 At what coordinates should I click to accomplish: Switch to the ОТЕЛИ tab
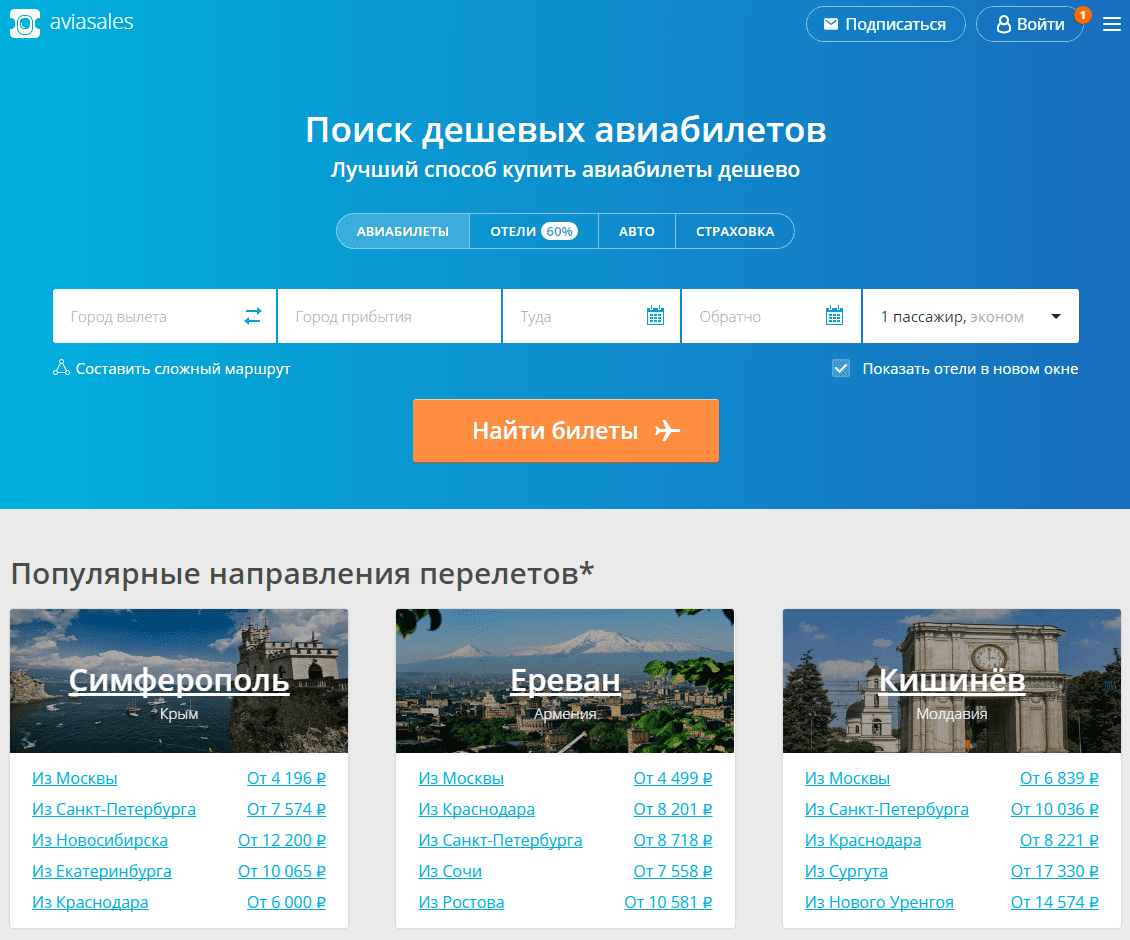533,231
